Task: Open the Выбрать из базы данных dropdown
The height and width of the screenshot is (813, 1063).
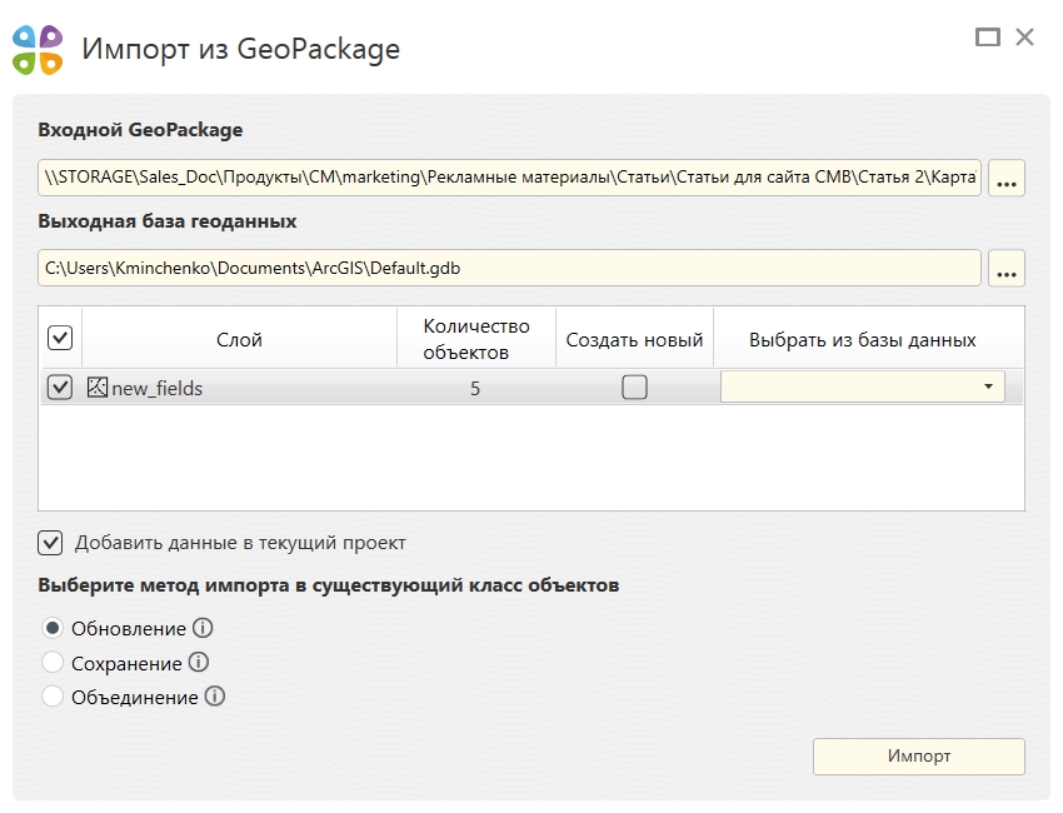Action: tap(862, 386)
